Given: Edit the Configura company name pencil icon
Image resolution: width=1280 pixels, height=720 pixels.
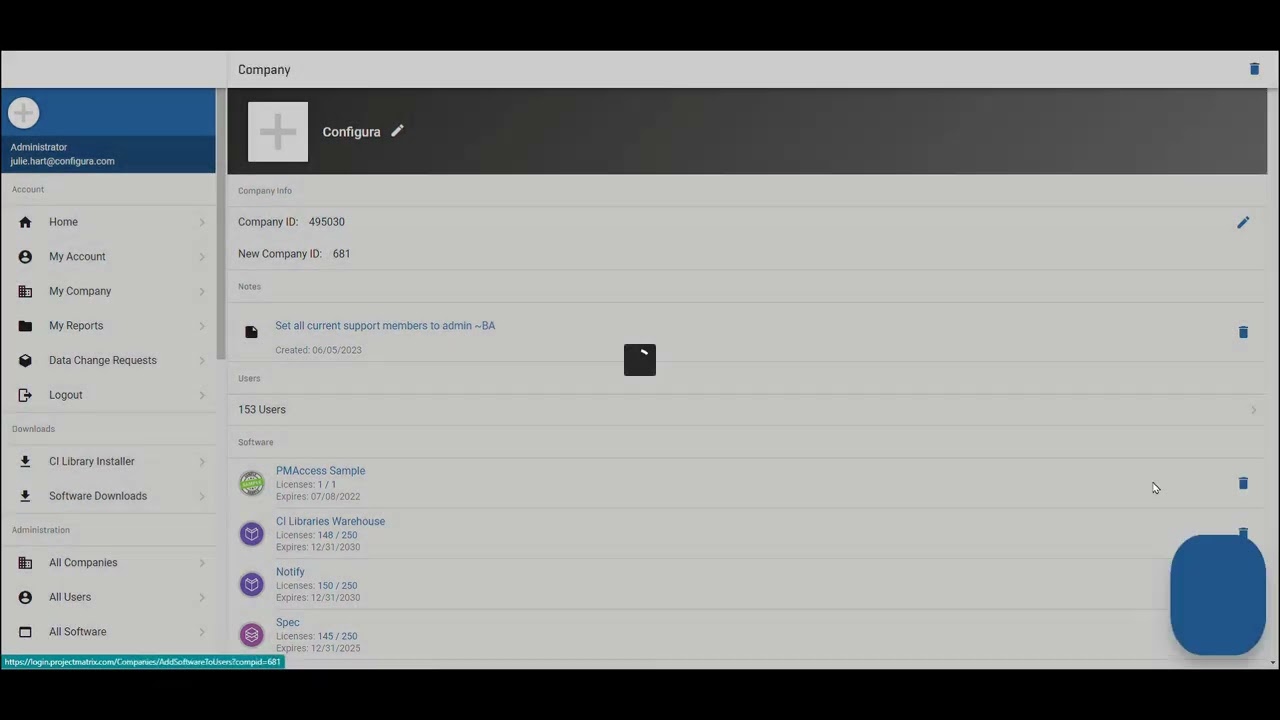Looking at the screenshot, I should click(x=397, y=131).
